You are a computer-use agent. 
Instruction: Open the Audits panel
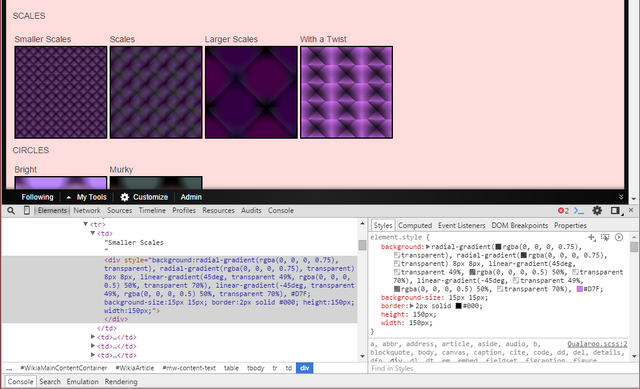pyautogui.click(x=251, y=211)
